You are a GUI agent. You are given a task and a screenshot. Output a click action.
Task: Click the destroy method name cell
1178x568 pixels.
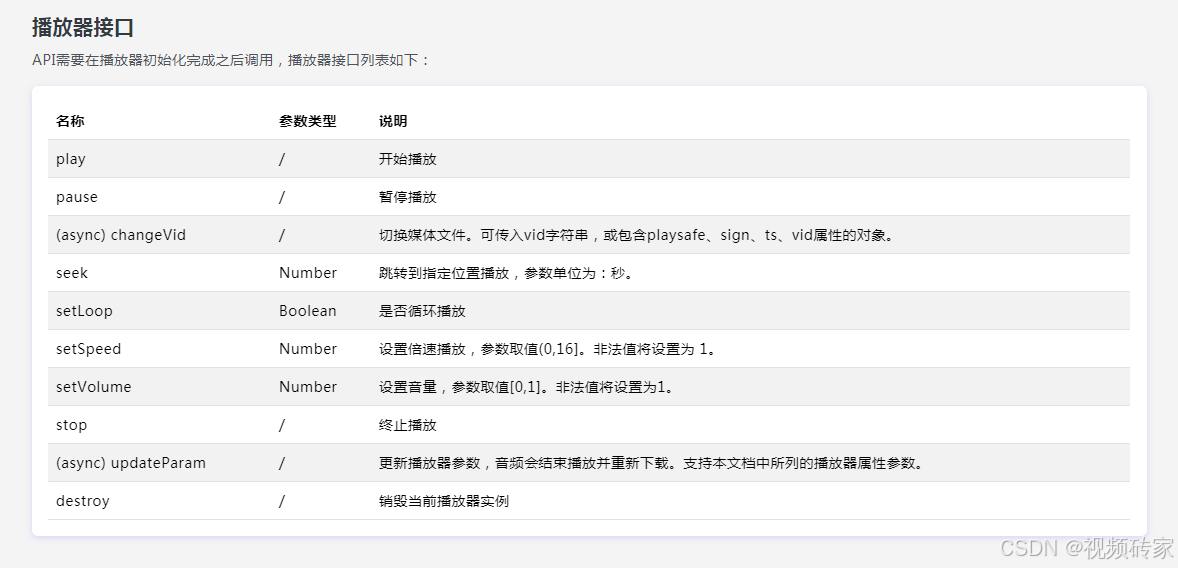(83, 501)
